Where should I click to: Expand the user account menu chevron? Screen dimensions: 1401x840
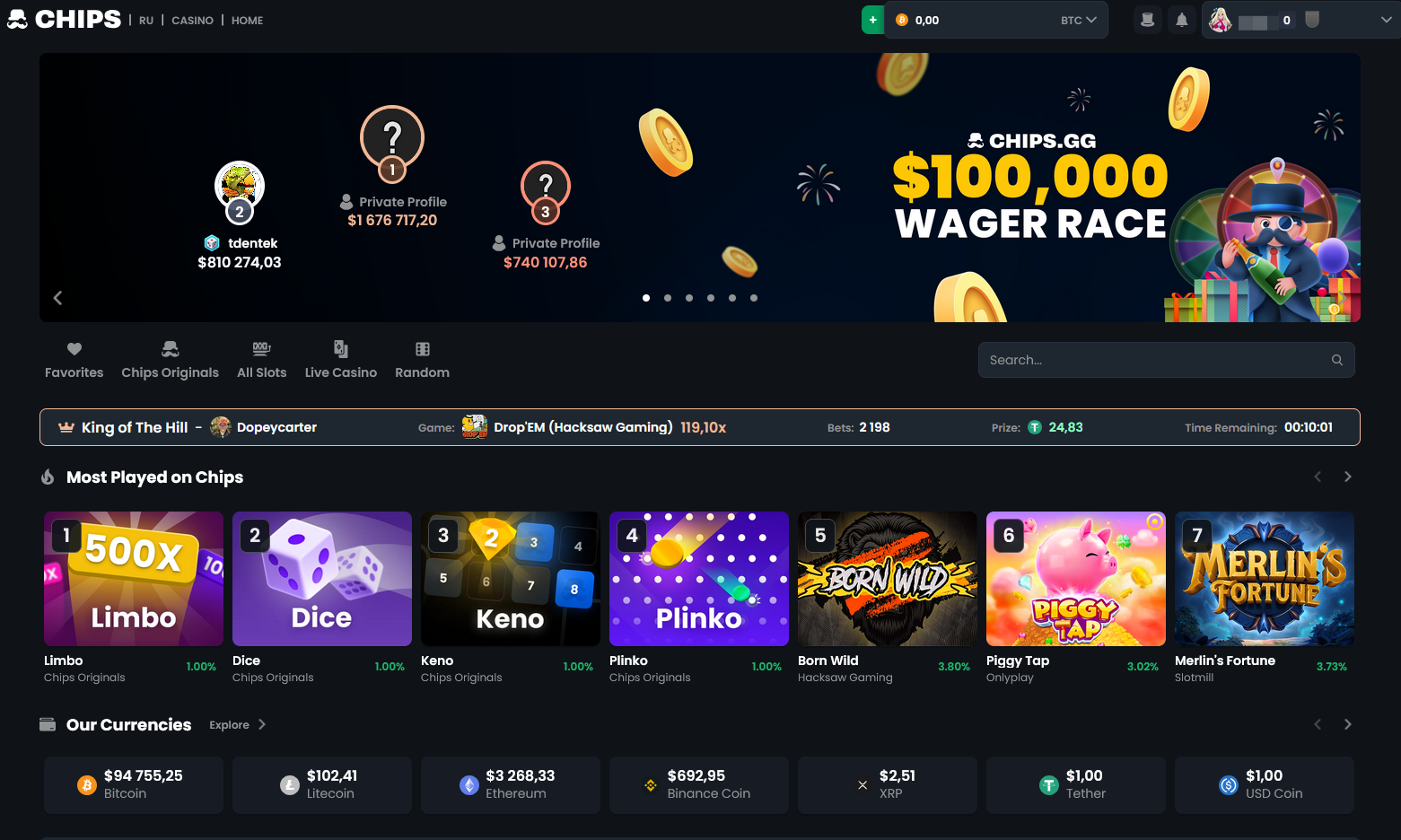click(x=1386, y=20)
